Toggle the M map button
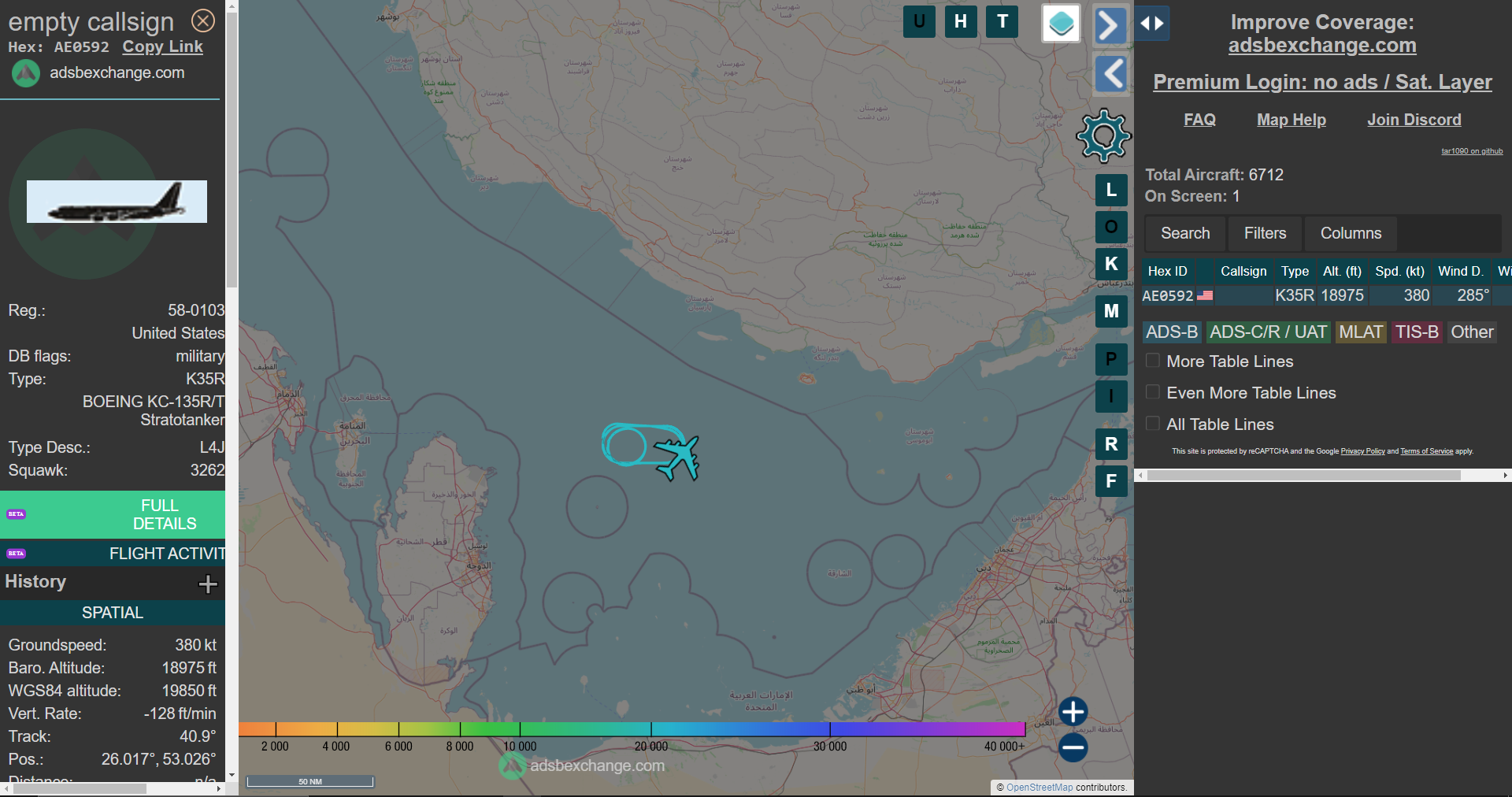This screenshot has width=1512, height=797. point(1111,311)
